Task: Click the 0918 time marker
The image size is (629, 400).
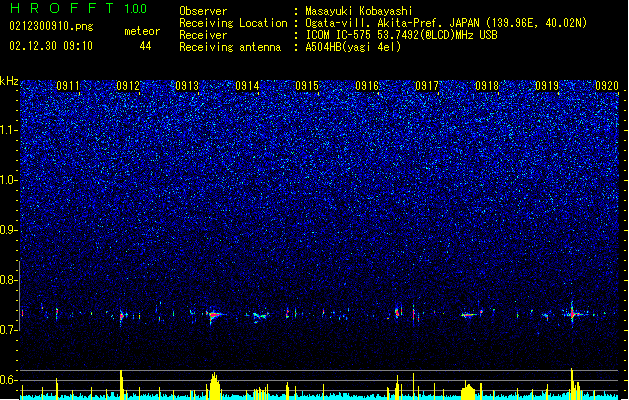Action: (487, 86)
